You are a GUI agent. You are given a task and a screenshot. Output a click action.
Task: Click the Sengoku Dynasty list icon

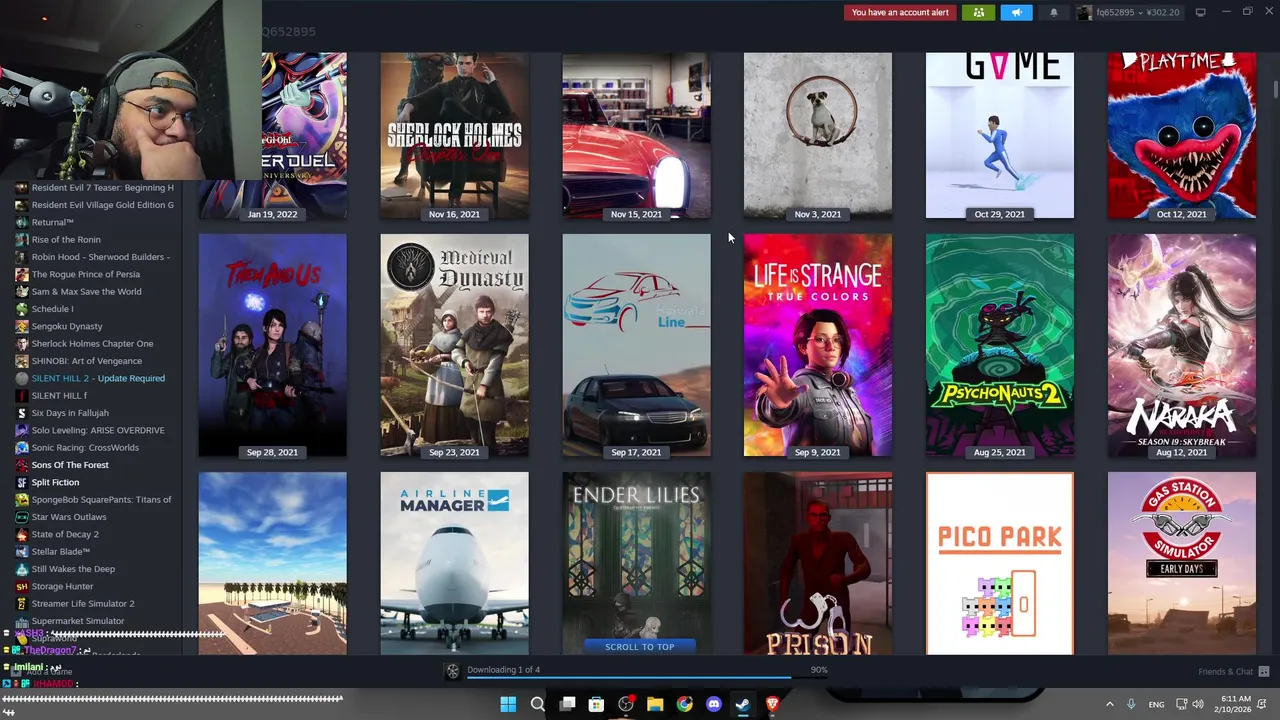(22, 326)
